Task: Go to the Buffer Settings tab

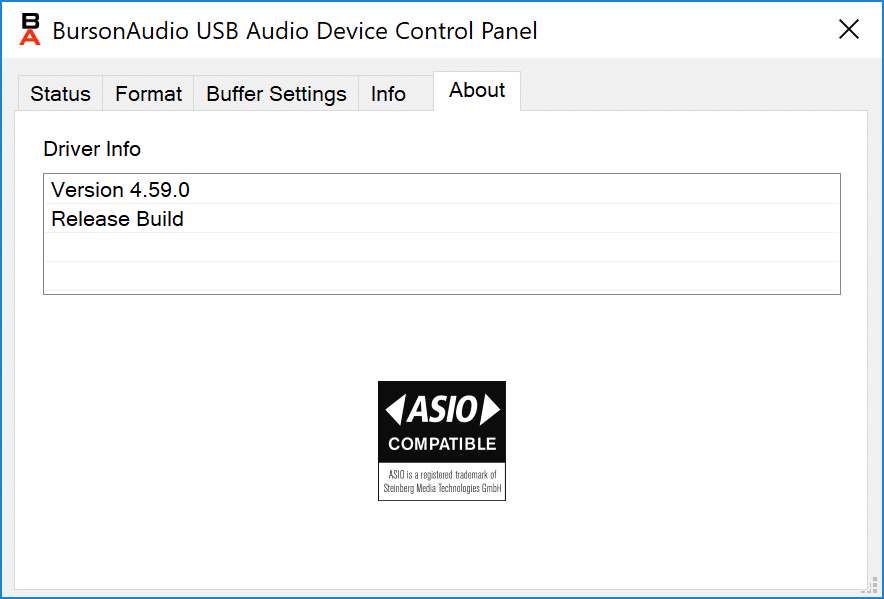Action: 276,94
